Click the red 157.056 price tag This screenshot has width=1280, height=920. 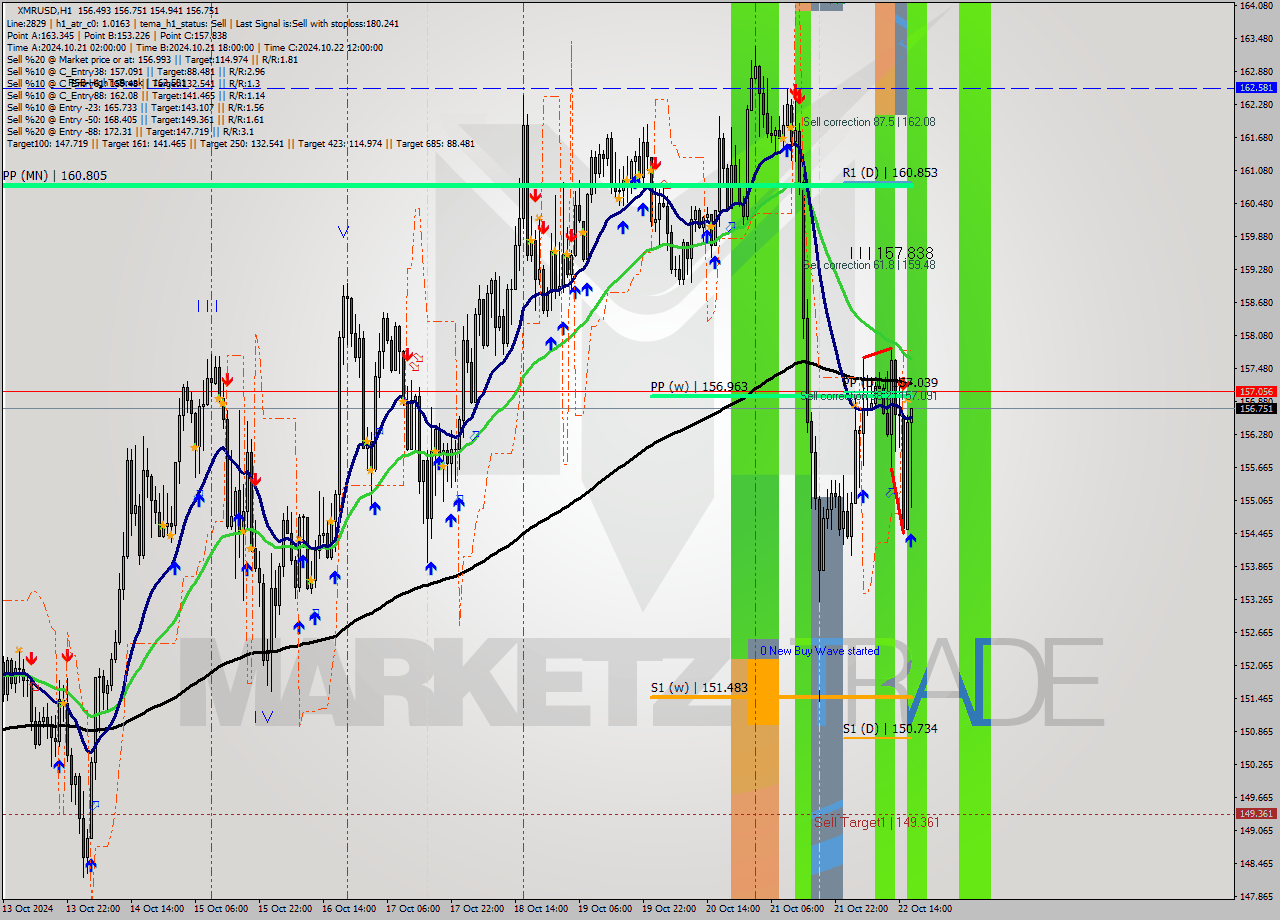click(x=1256, y=392)
